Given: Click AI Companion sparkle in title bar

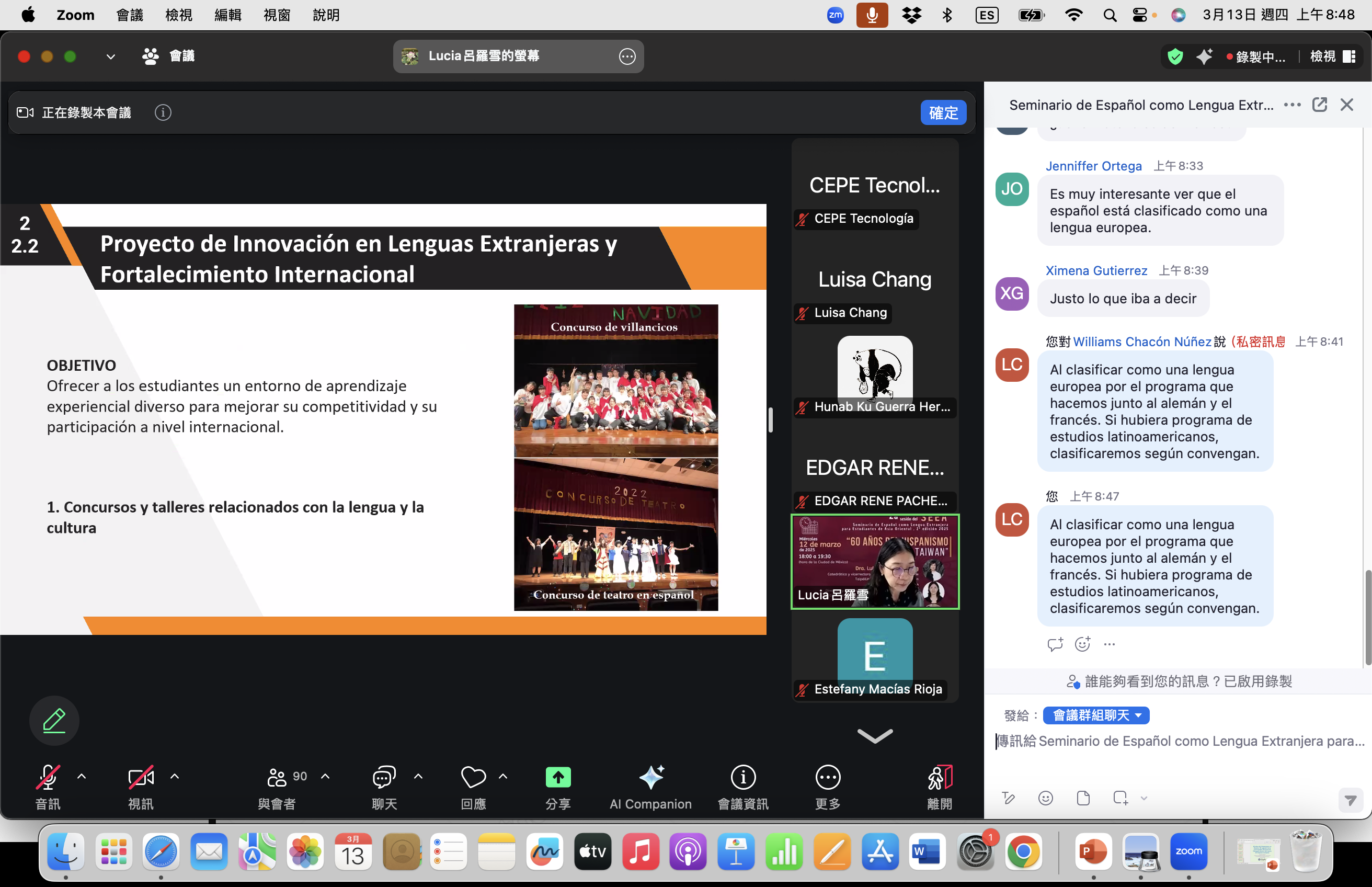Looking at the screenshot, I should (1204, 56).
